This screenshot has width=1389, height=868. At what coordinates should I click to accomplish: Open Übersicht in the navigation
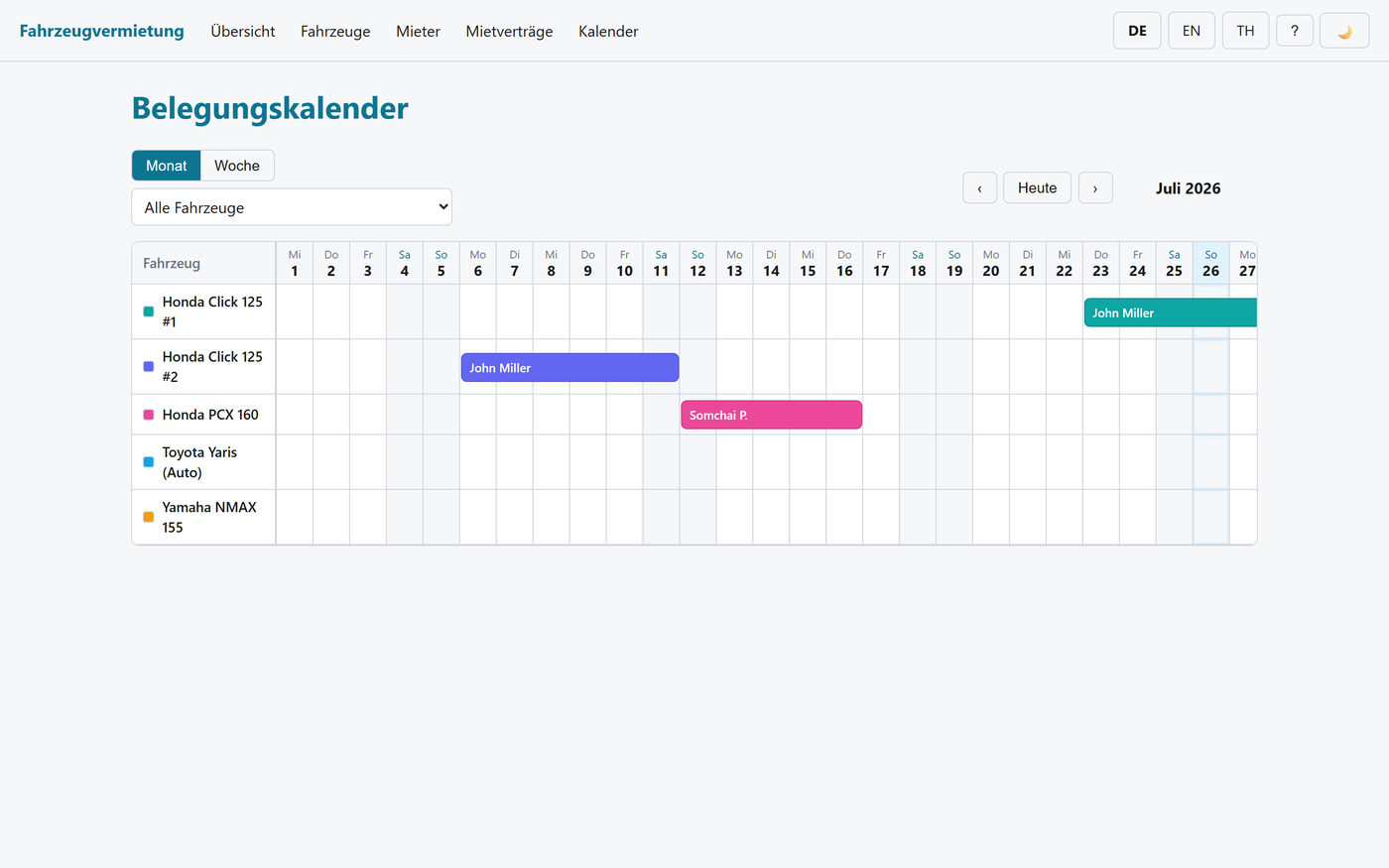[243, 31]
